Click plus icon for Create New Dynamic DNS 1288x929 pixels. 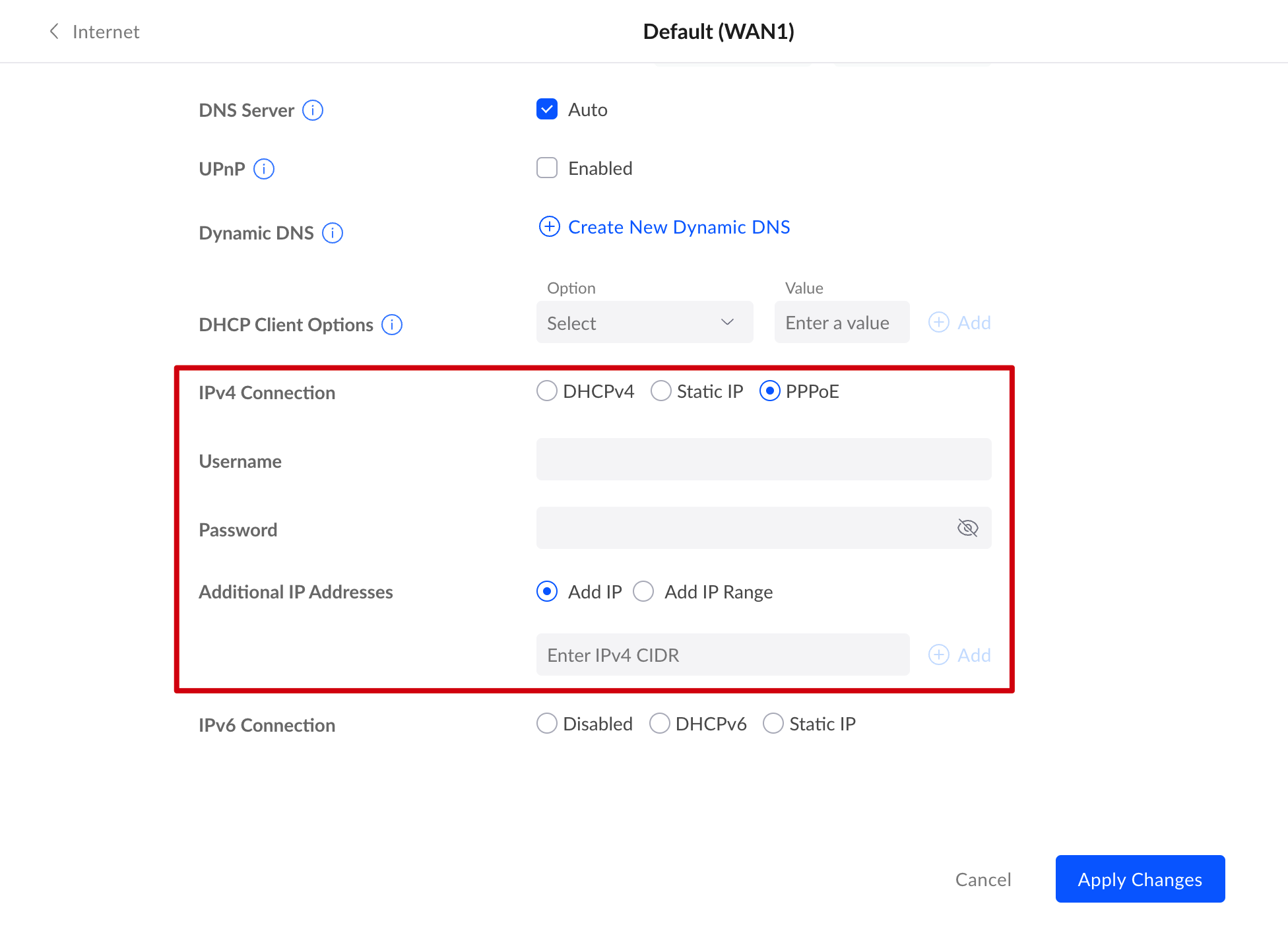549,227
